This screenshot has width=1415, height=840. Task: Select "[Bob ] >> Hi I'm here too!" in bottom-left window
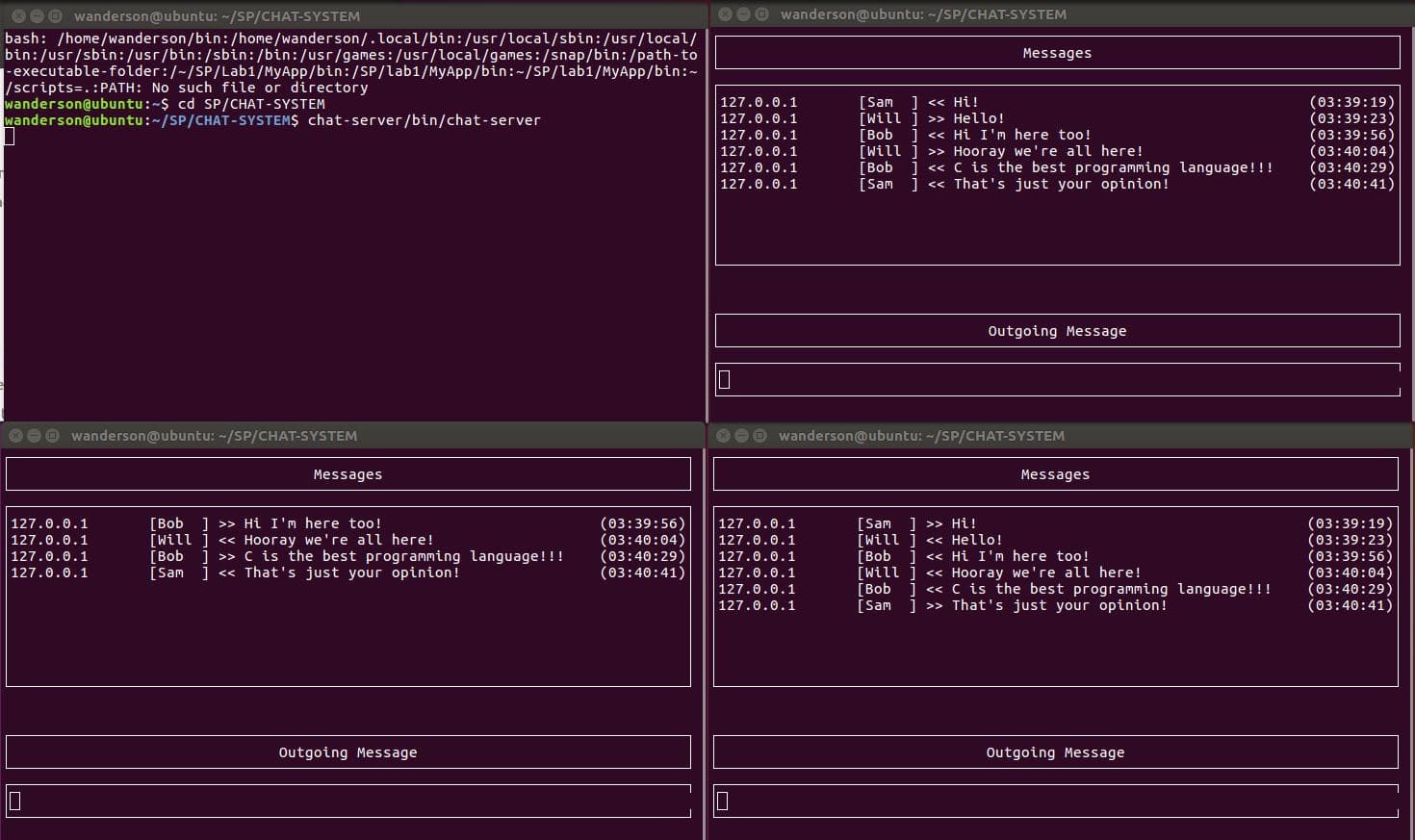tap(266, 523)
